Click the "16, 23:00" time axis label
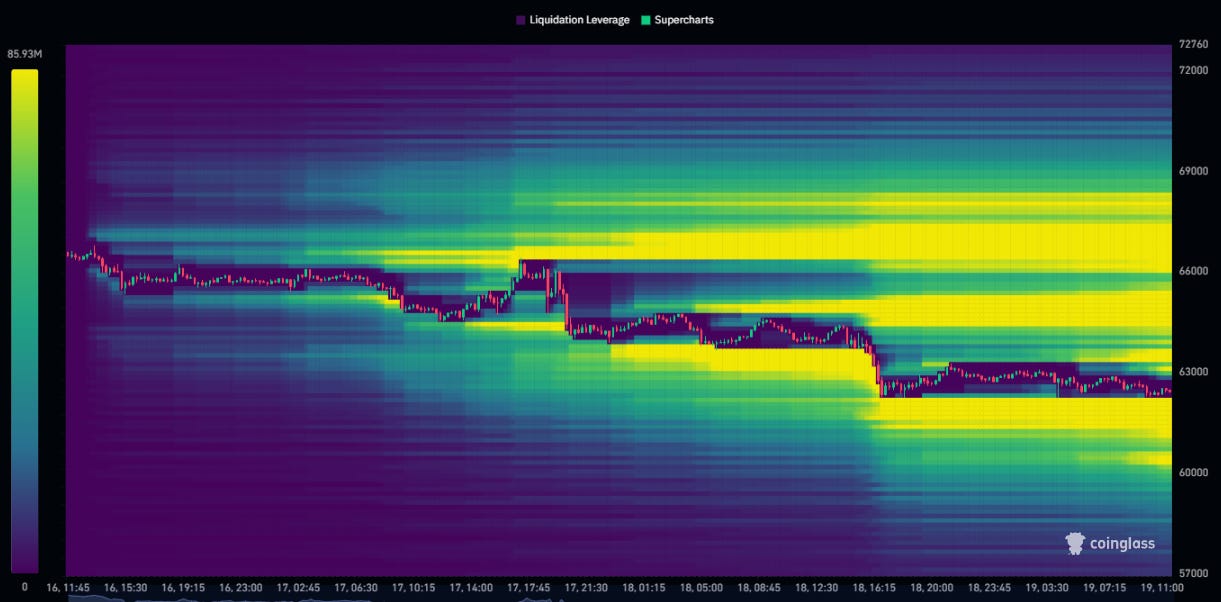1221x602 pixels. (241, 588)
